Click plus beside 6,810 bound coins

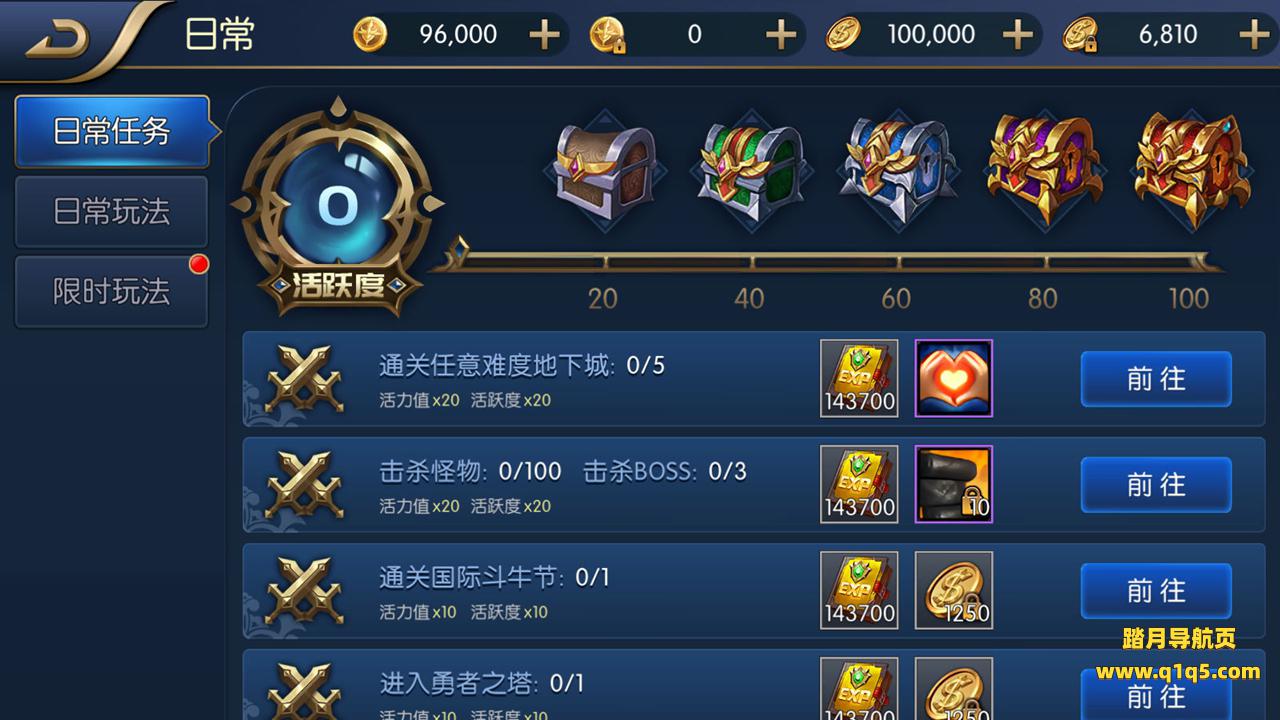pos(1254,35)
